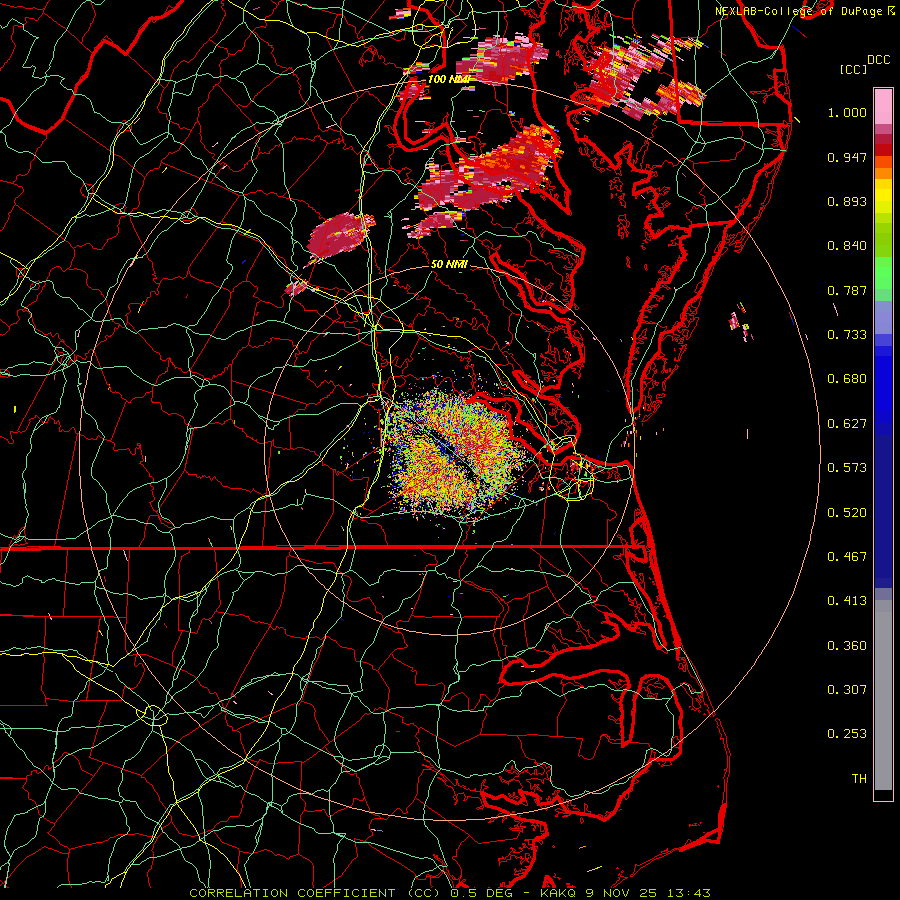
Task: Pick the dark navy color bar segment
Action: click(883, 511)
